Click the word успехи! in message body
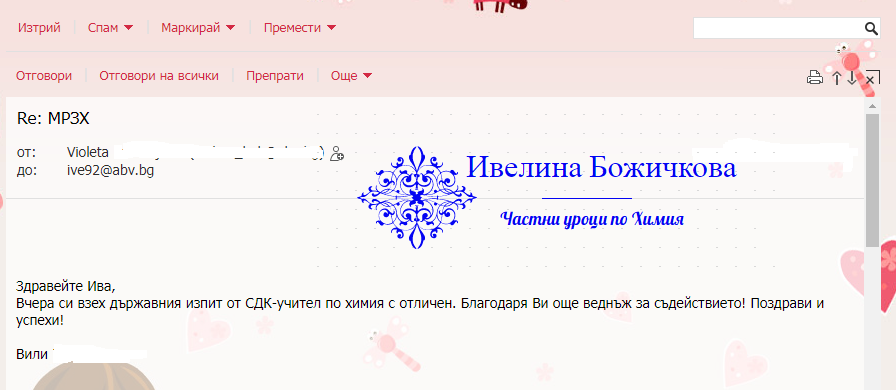Screen dimensions: 896x390 pos(39,320)
